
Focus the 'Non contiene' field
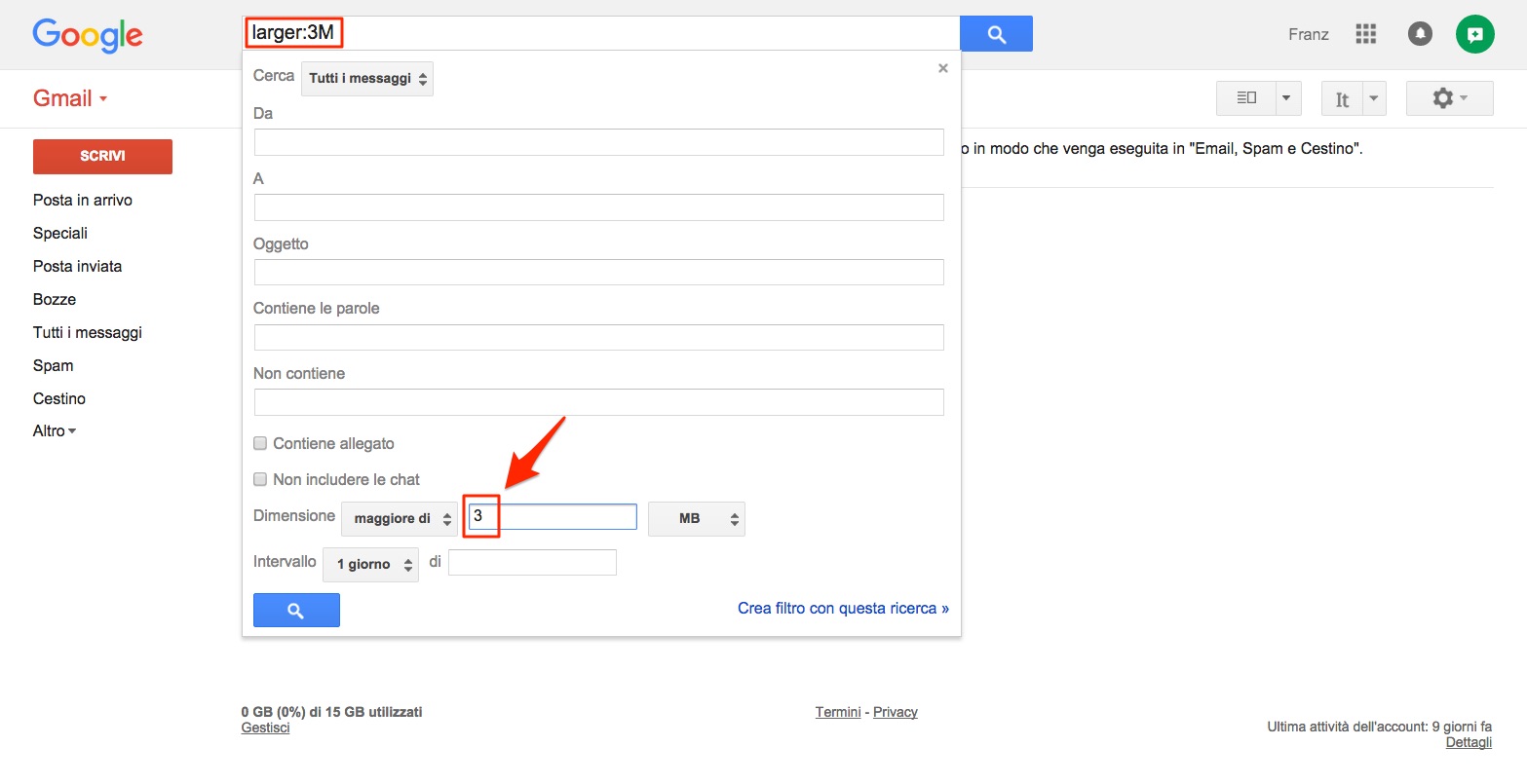(599, 402)
